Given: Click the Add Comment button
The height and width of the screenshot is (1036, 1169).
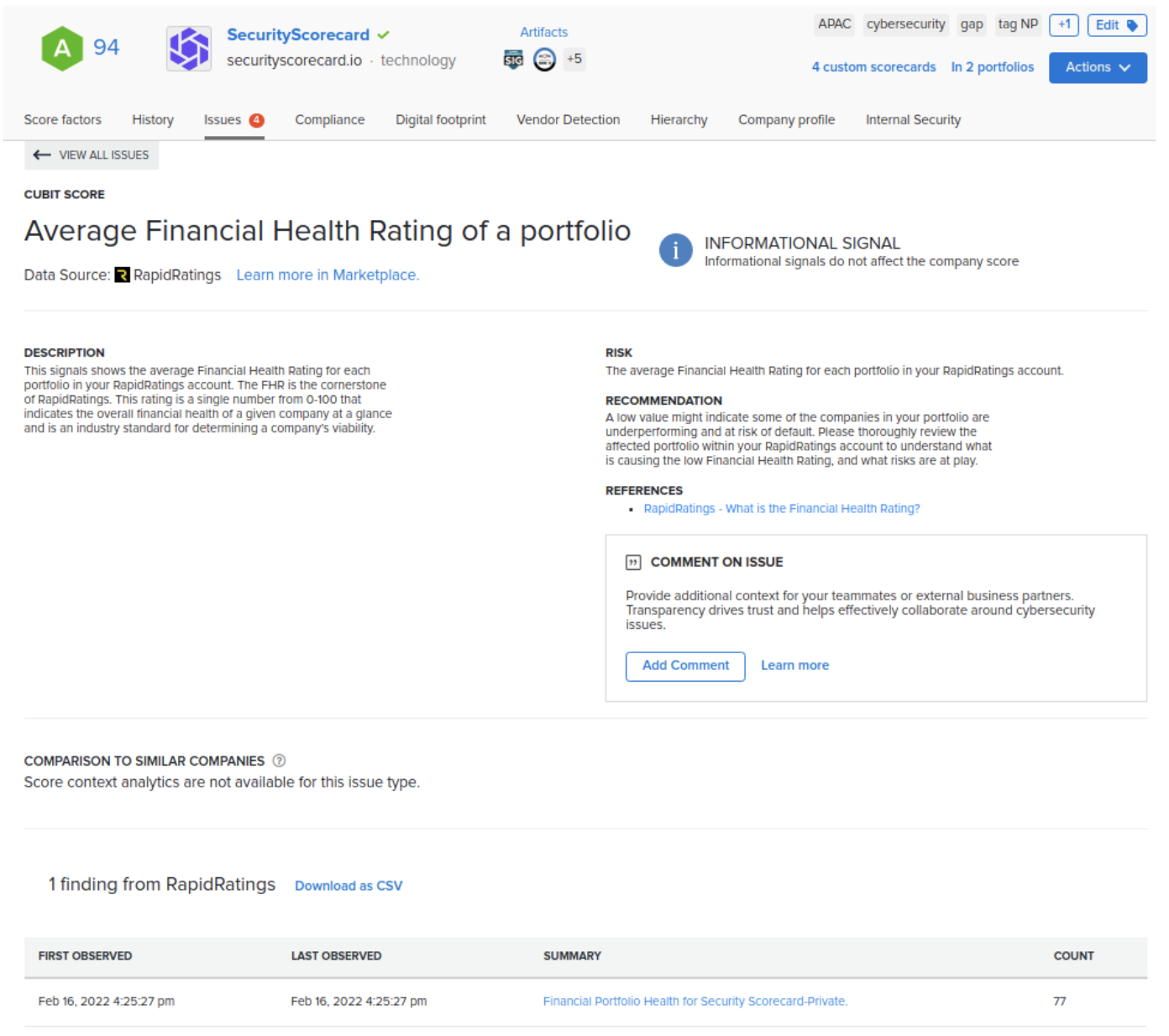Looking at the screenshot, I should (685, 666).
